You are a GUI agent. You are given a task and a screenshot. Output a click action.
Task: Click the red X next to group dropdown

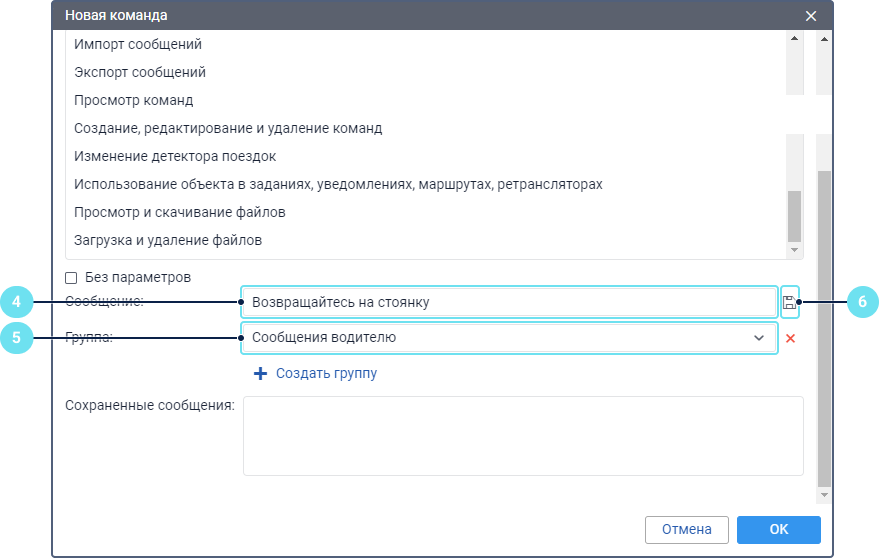tap(790, 339)
